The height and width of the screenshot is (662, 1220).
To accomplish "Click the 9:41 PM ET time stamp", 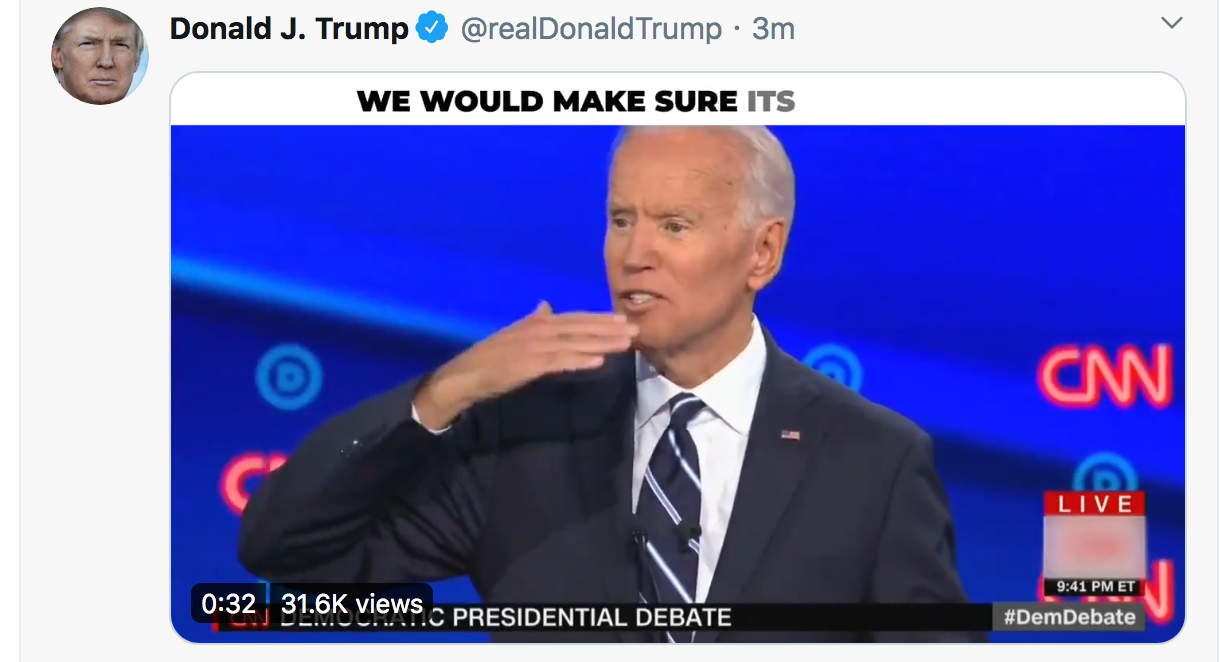I will 1095,586.
